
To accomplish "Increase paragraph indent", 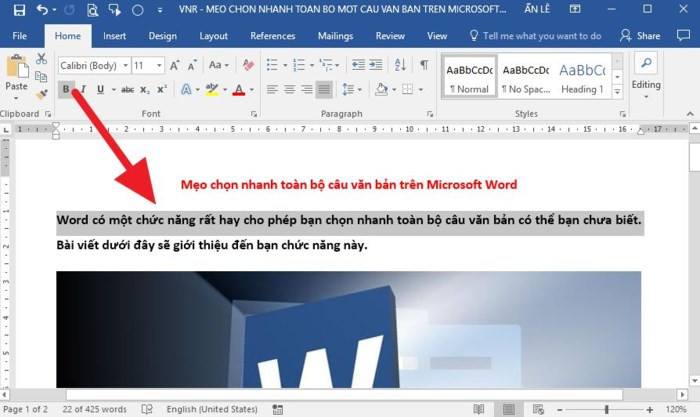I will click(376, 65).
